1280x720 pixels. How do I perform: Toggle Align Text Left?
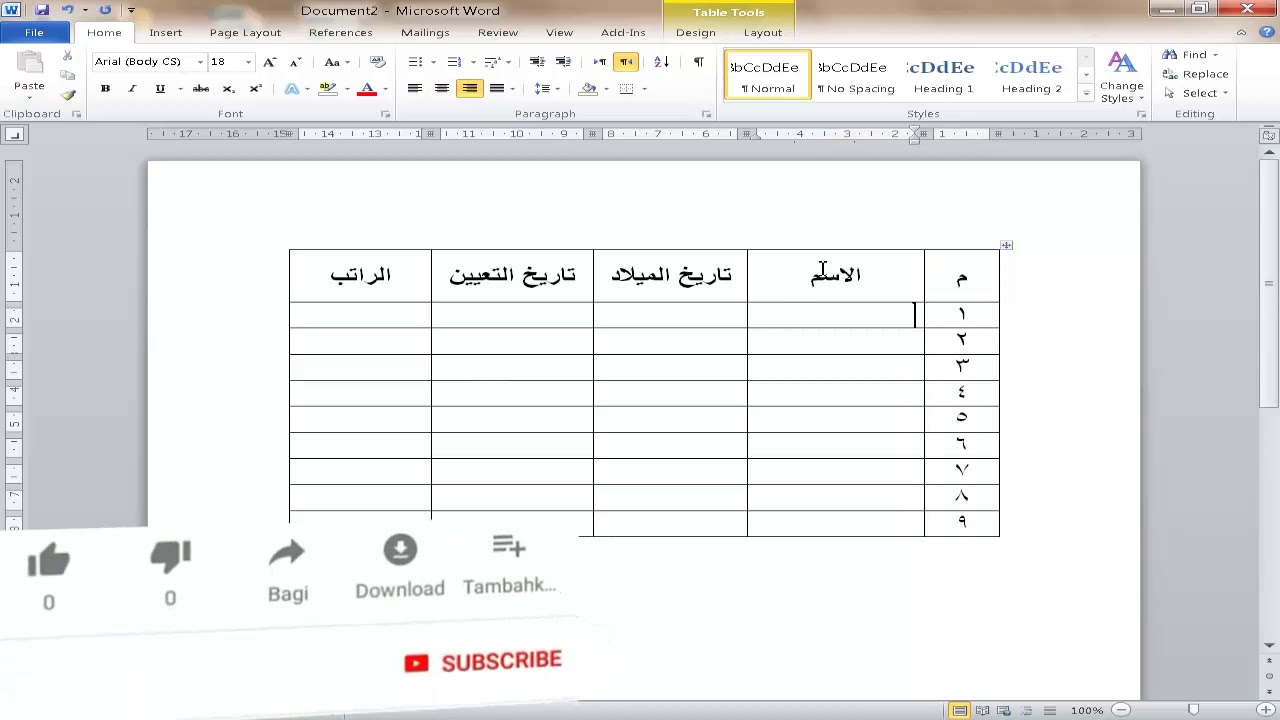tap(414, 89)
